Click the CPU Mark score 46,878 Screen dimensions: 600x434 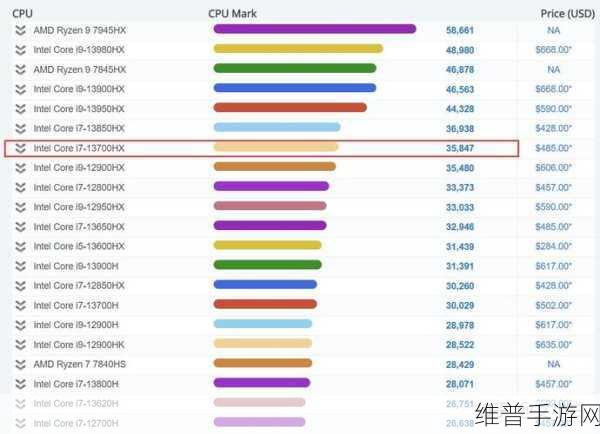pos(460,70)
